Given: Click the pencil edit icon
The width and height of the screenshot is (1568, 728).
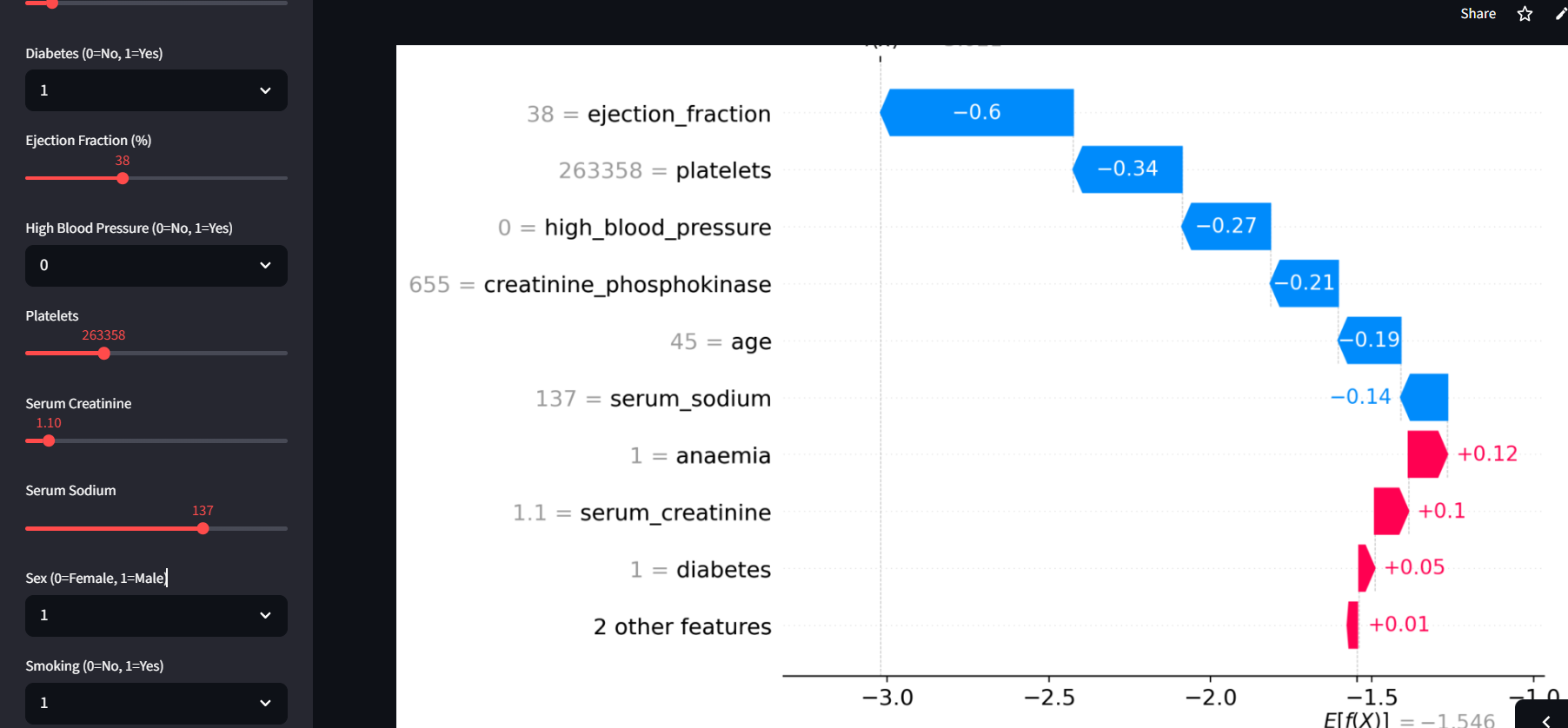Looking at the screenshot, I should click(x=1561, y=13).
